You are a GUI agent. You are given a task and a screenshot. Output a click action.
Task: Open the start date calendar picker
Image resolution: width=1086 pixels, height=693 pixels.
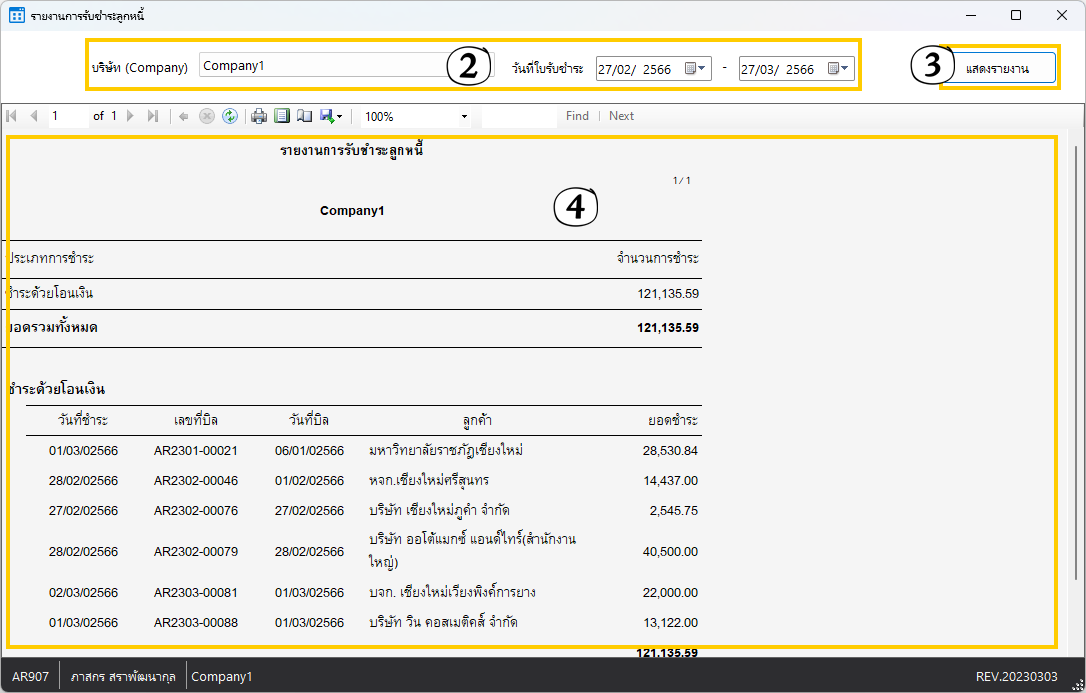(x=696, y=69)
